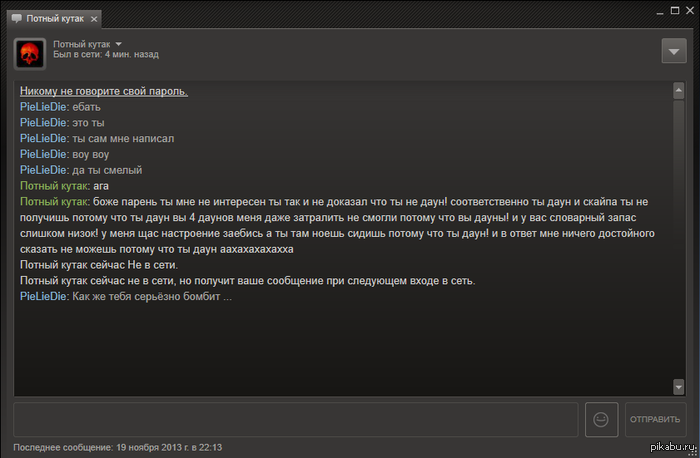Click the speech bubble icon on the chat tab

click(16, 18)
